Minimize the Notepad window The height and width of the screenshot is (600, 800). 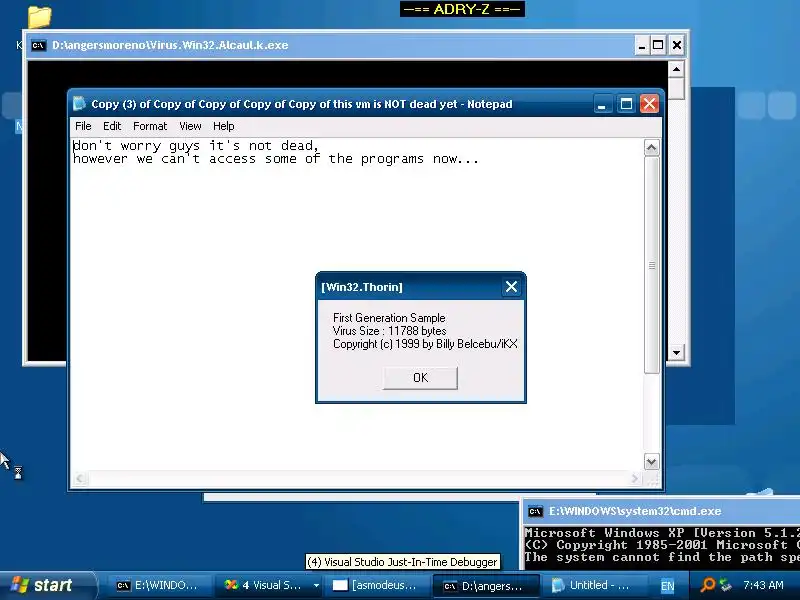602,104
